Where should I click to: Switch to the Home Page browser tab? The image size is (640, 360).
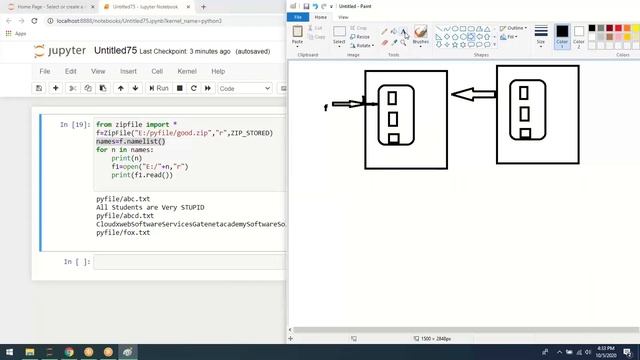coord(51,7)
